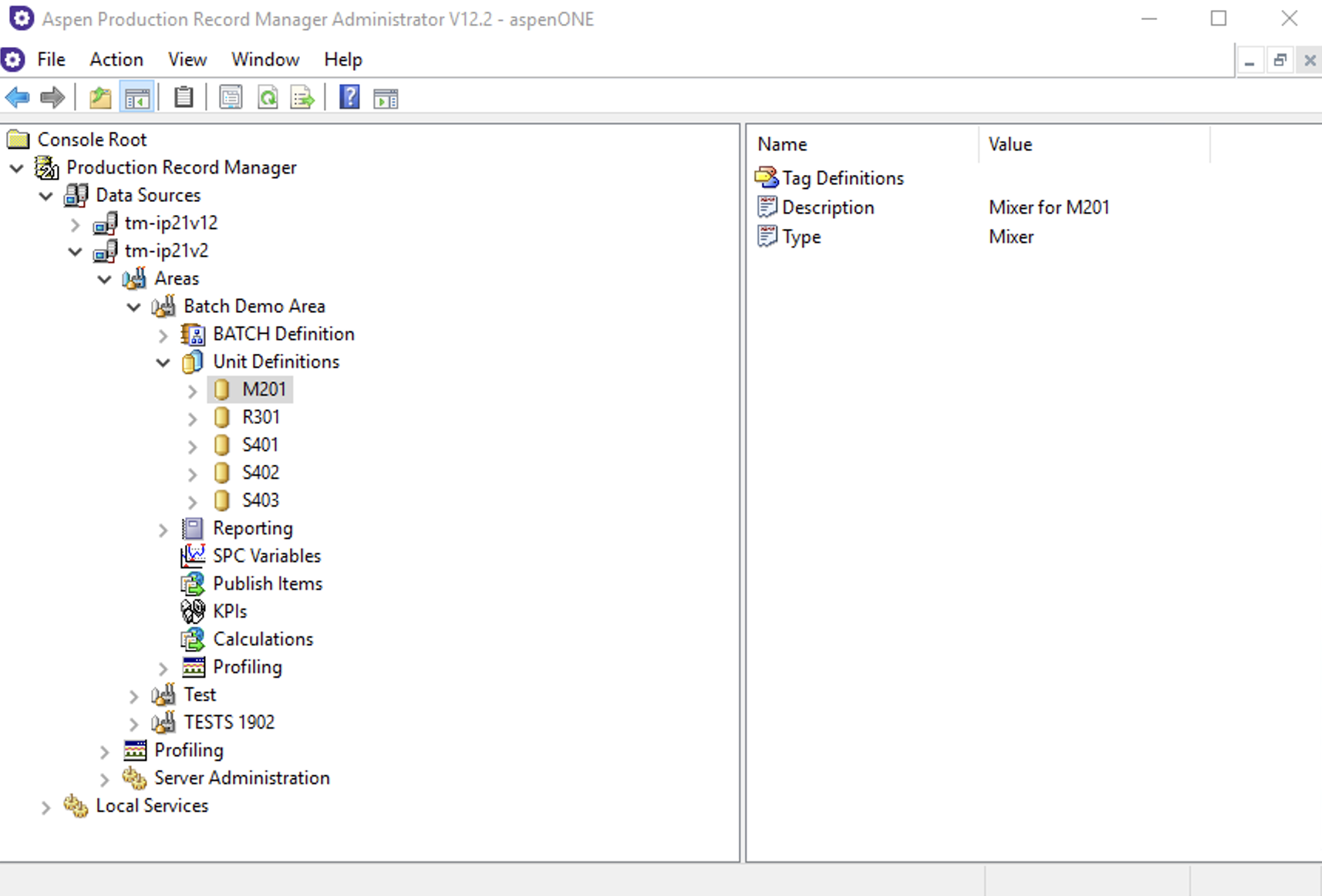This screenshot has width=1322, height=896.
Task: Open Tag Definitions in the right pane
Action: click(842, 178)
